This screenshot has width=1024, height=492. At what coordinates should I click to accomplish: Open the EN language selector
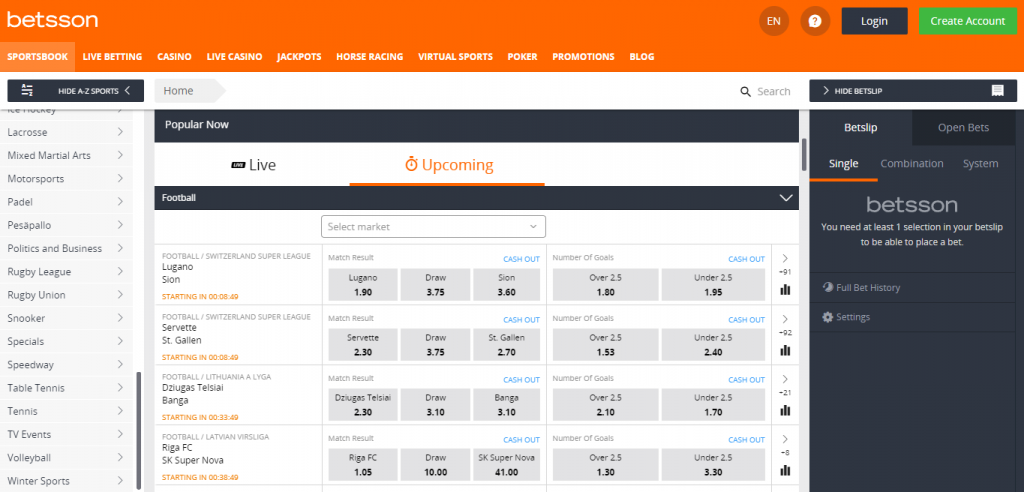[773, 21]
